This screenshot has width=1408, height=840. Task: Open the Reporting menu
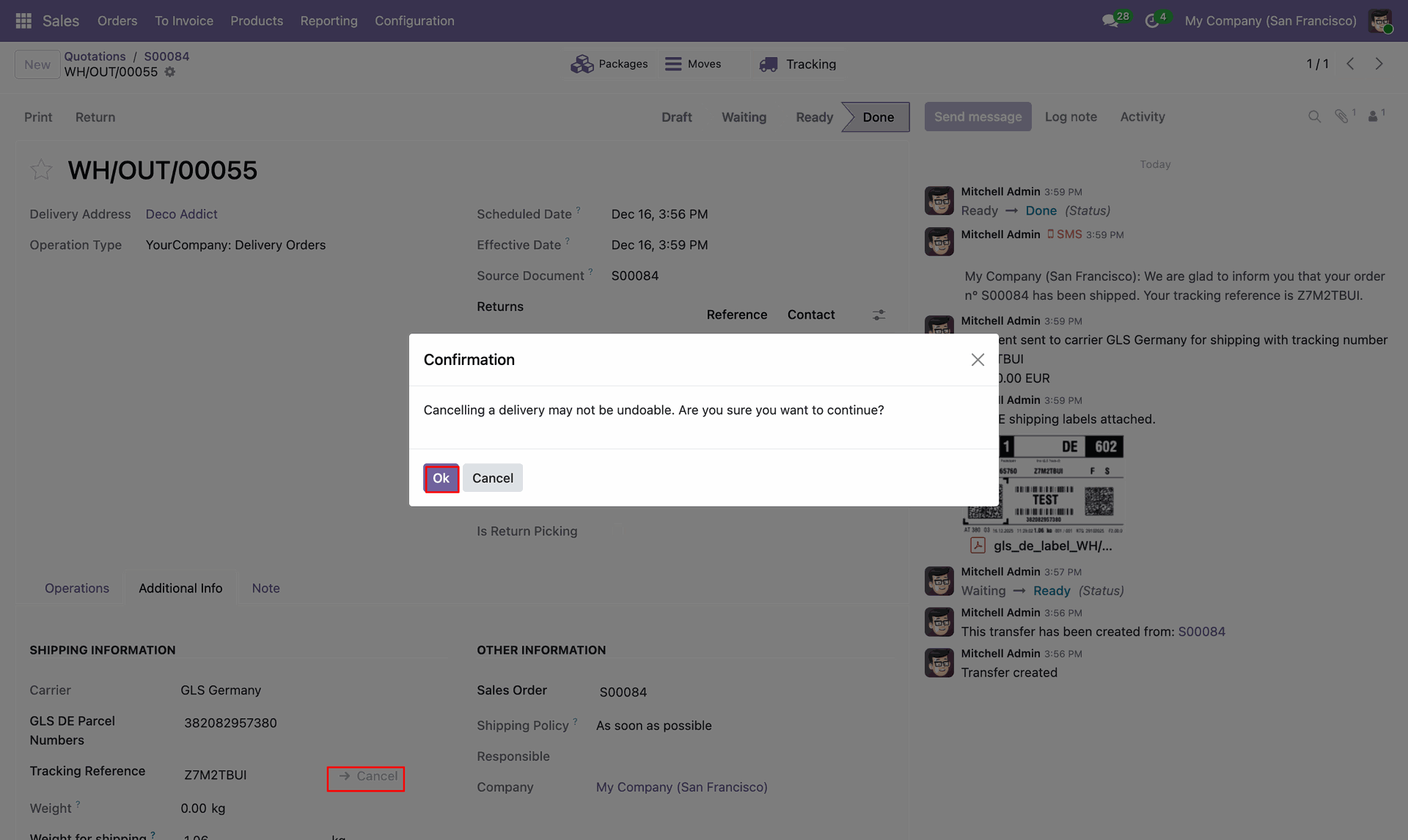[x=329, y=21]
